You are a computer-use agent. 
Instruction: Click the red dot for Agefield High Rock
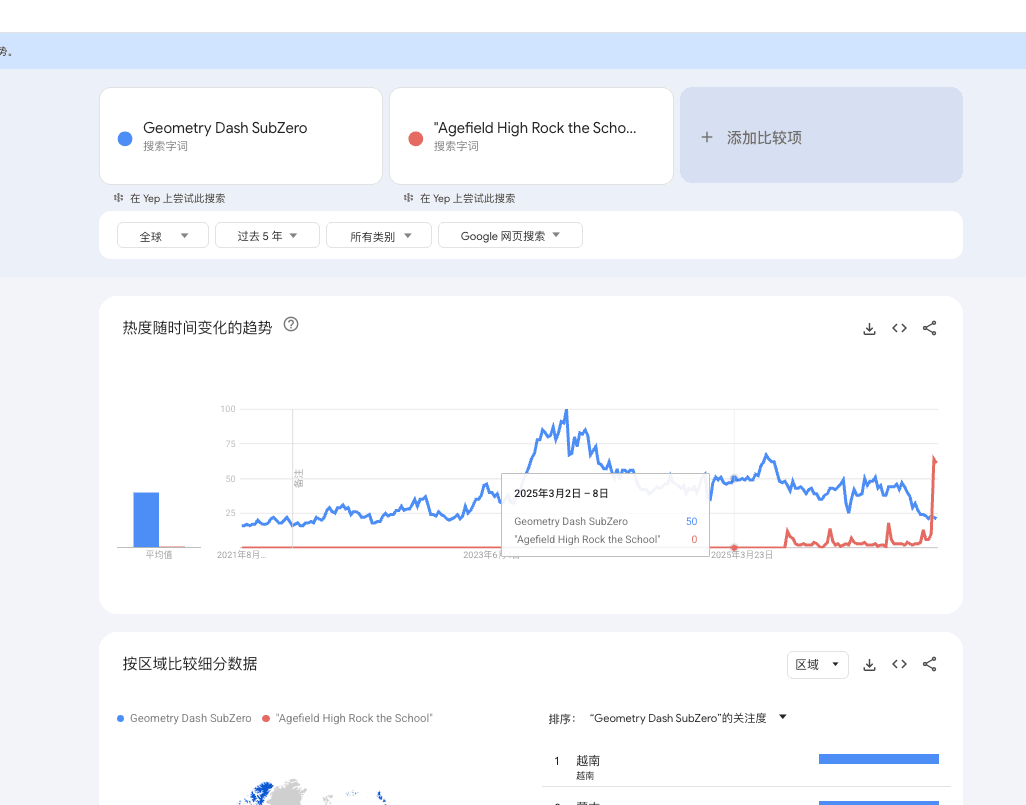click(416, 139)
